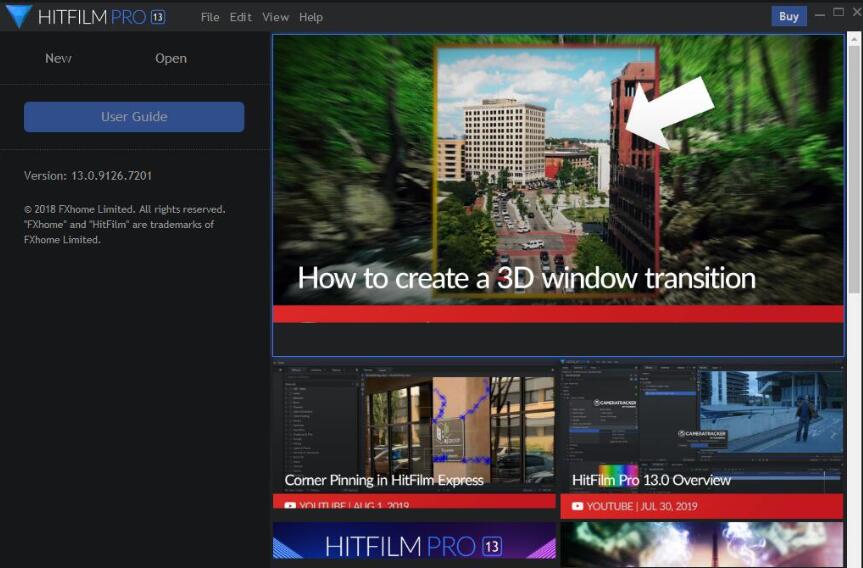Open Corner Pinning in HitFilm Express video
Image resolution: width=863 pixels, height=568 pixels.
(414, 435)
